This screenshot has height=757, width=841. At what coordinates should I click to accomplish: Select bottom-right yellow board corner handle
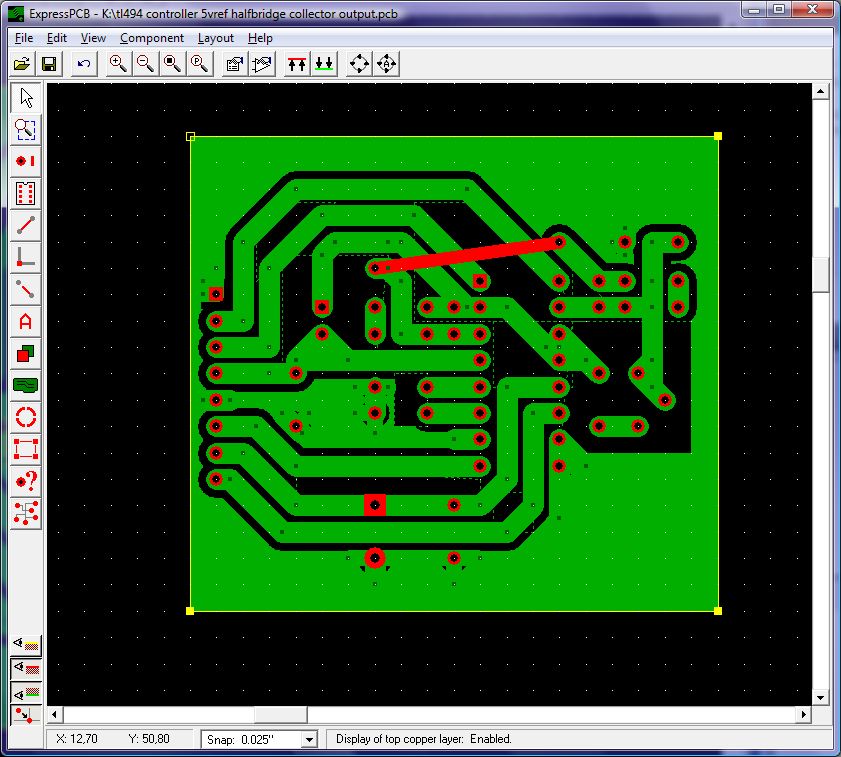click(x=718, y=611)
